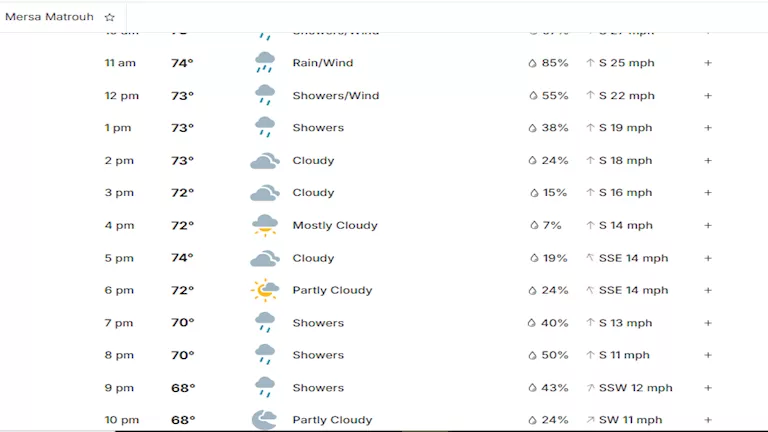This screenshot has width=768, height=432.
Task: Click the S 25 mph wind reading
Action: pos(626,63)
